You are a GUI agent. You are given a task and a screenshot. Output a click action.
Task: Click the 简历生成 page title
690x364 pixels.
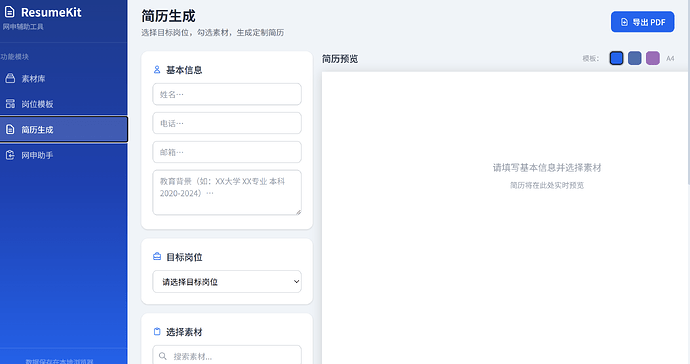[x=168, y=16]
